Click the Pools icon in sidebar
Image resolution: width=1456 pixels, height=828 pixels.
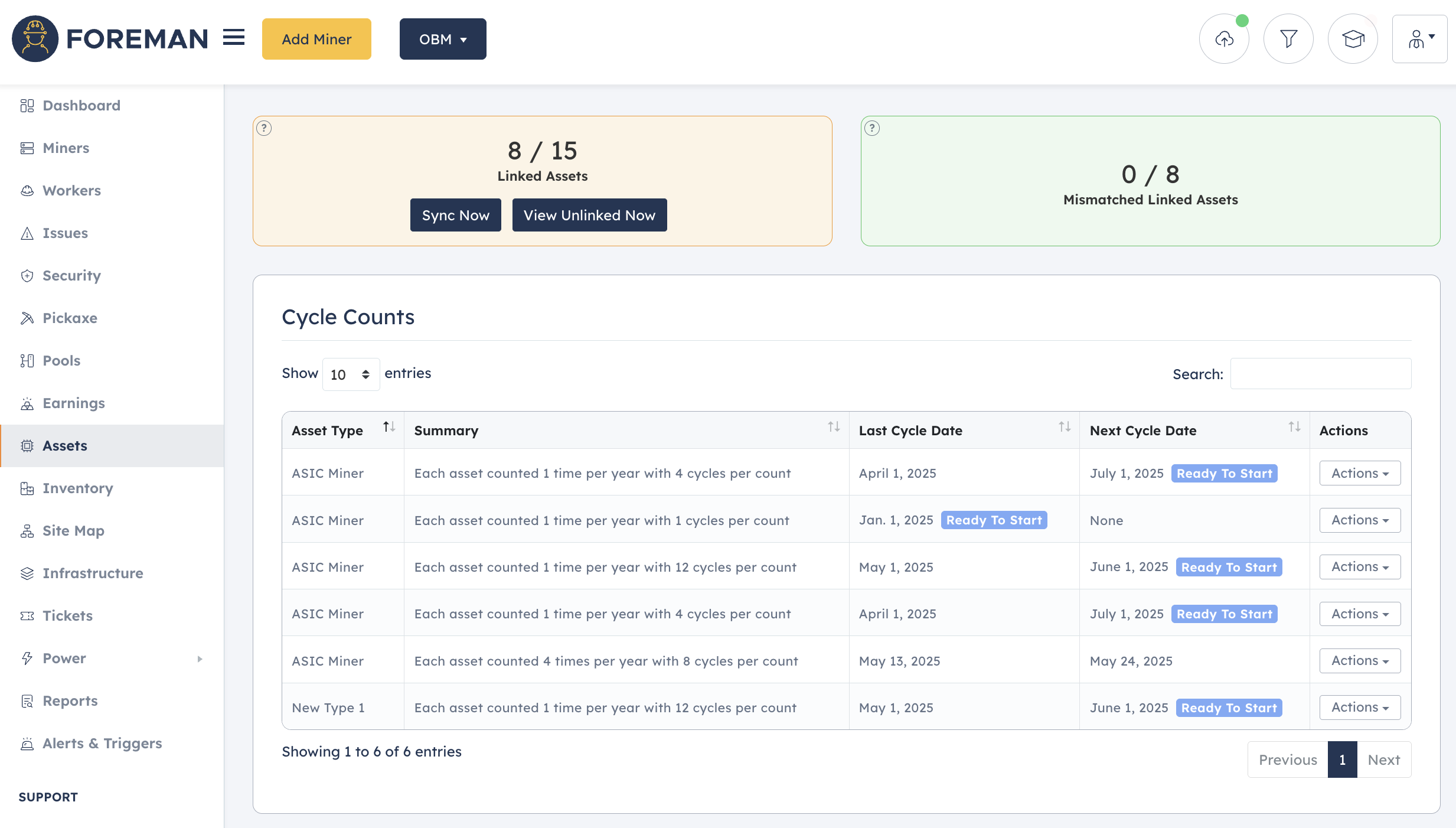click(27, 361)
